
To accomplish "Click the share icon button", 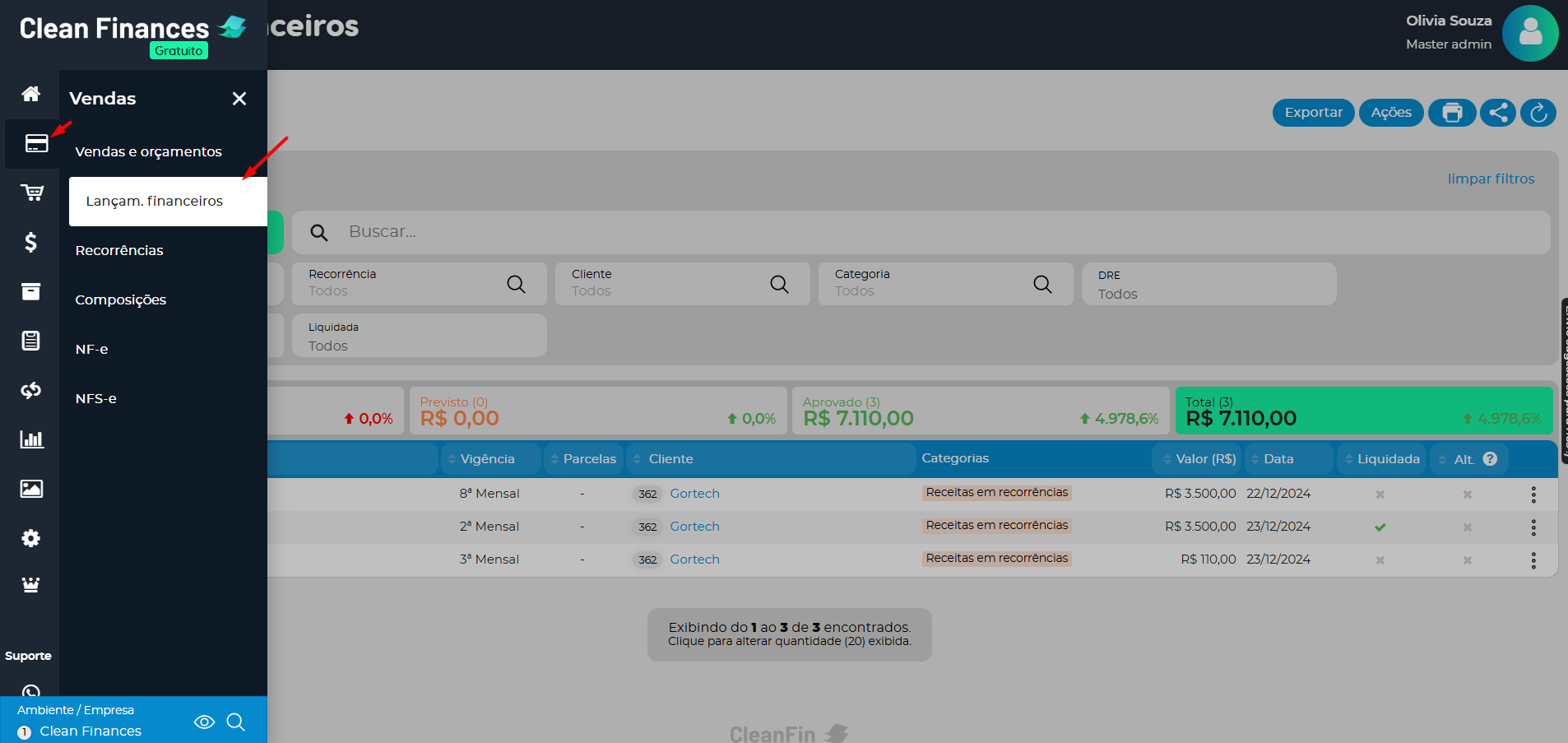I will [x=1498, y=113].
